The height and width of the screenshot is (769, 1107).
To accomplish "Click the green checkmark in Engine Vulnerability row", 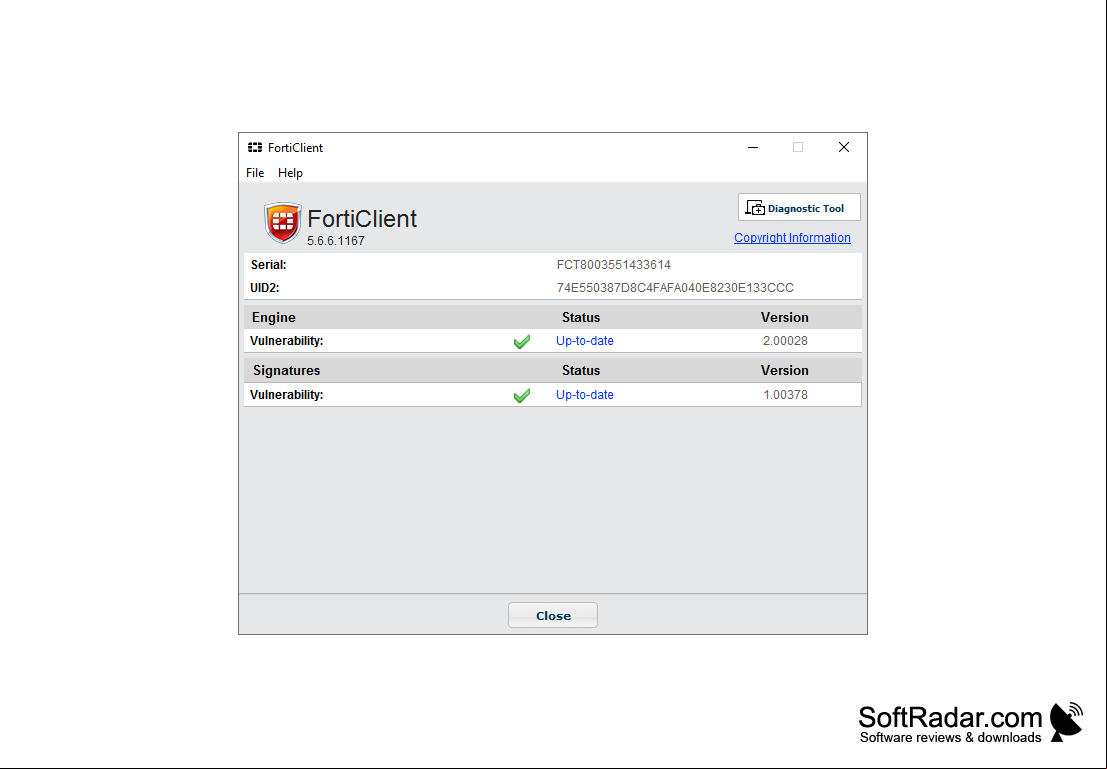I will (x=522, y=342).
